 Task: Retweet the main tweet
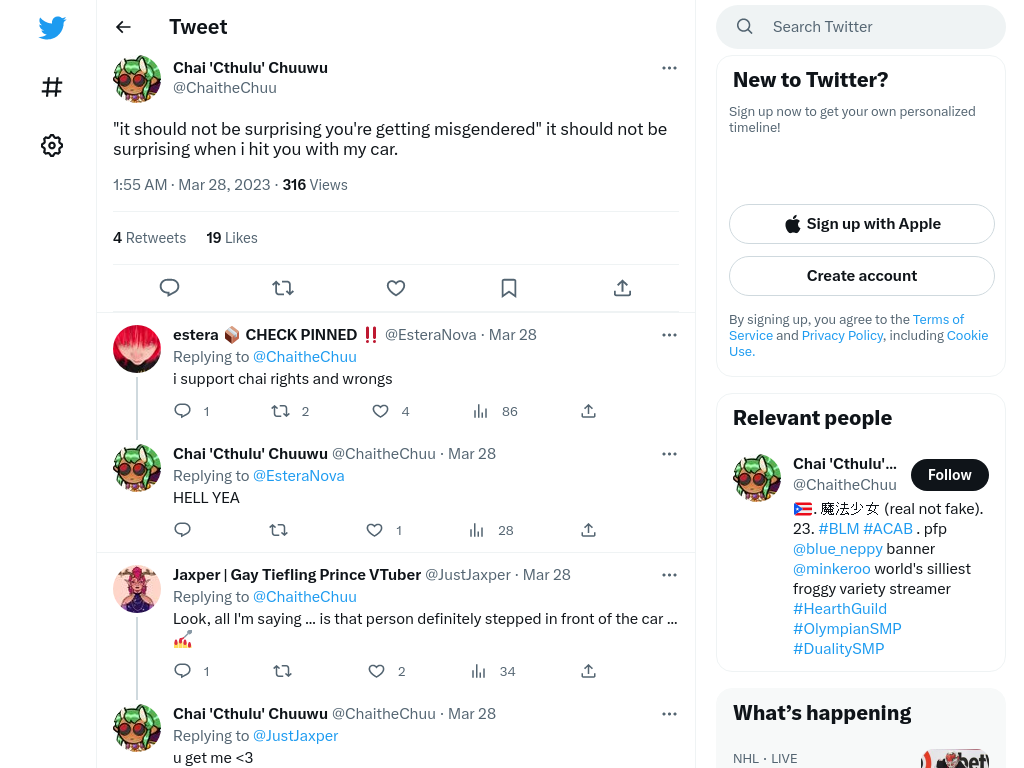(283, 288)
